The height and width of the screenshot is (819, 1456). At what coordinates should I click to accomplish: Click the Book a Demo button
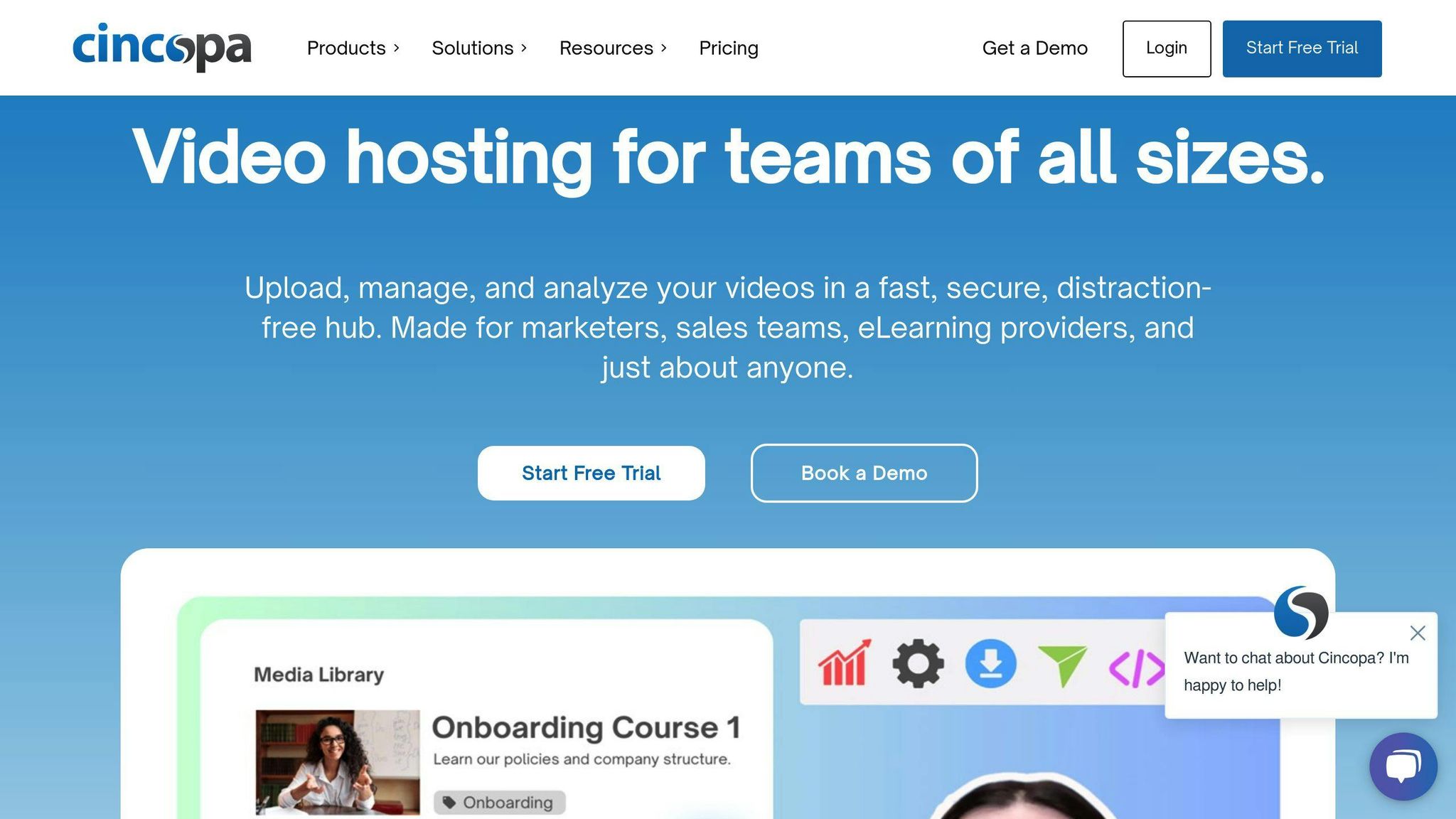(864, 473)
